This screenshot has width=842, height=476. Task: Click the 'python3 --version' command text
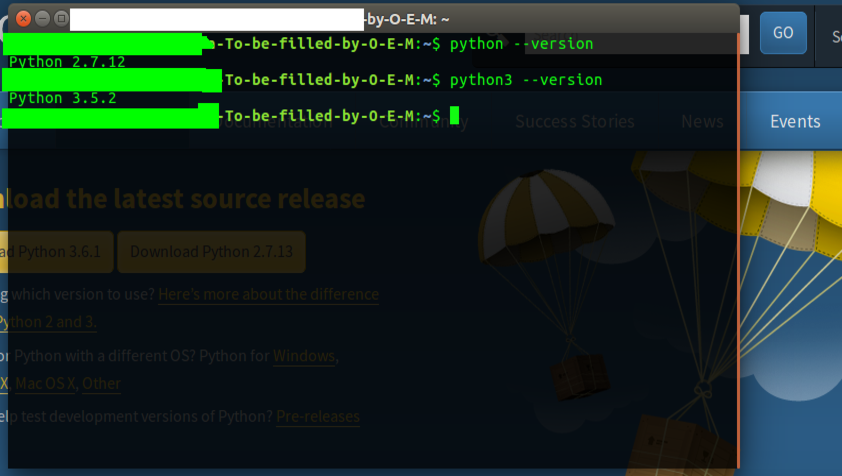[526, 80]
